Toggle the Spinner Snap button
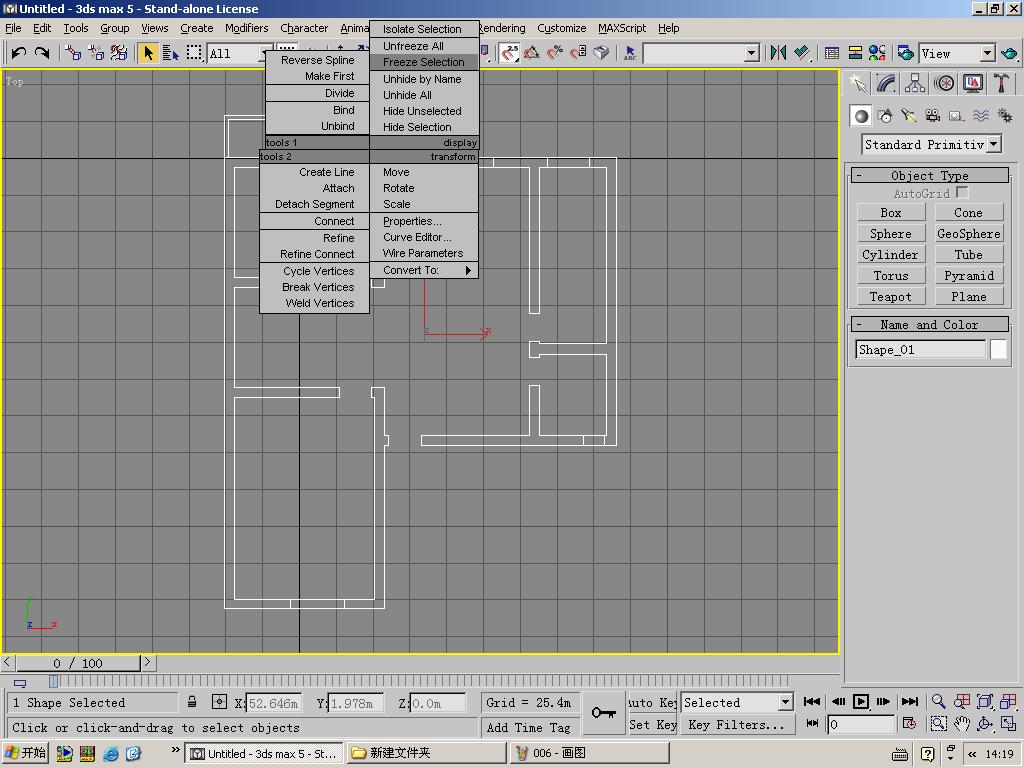Viewport: 1024px width, 768px height. coord(579,53)
